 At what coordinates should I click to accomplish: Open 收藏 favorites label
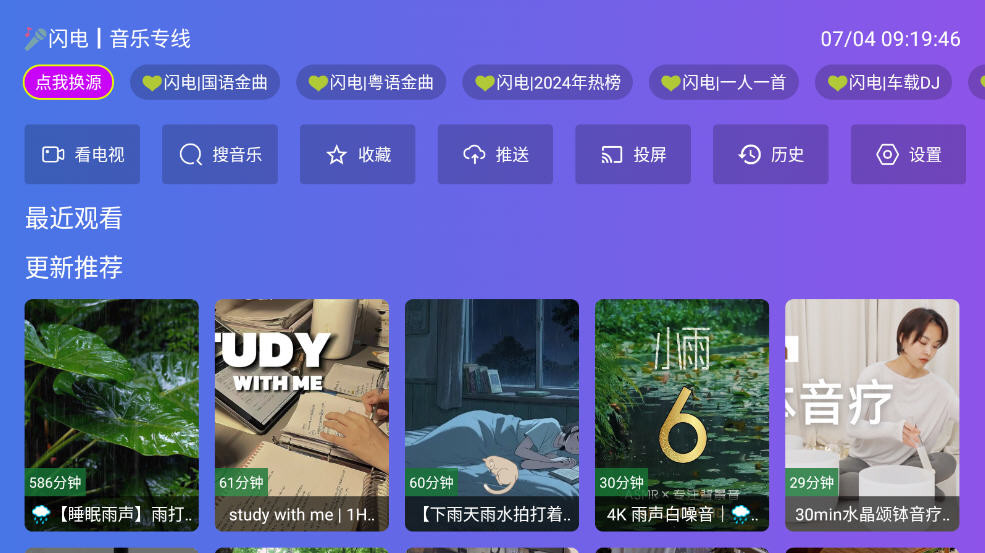point(374,155)
